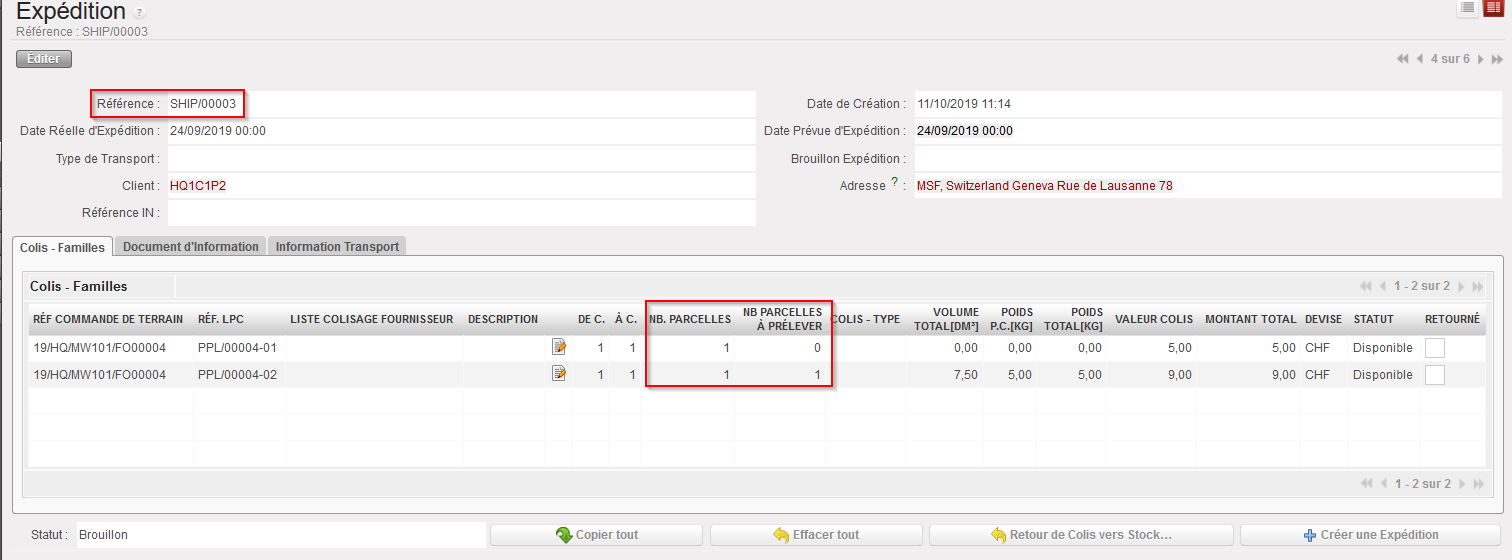Click Volume Total value 7,50
This screenshot has height=560, width=1512.
966,375
